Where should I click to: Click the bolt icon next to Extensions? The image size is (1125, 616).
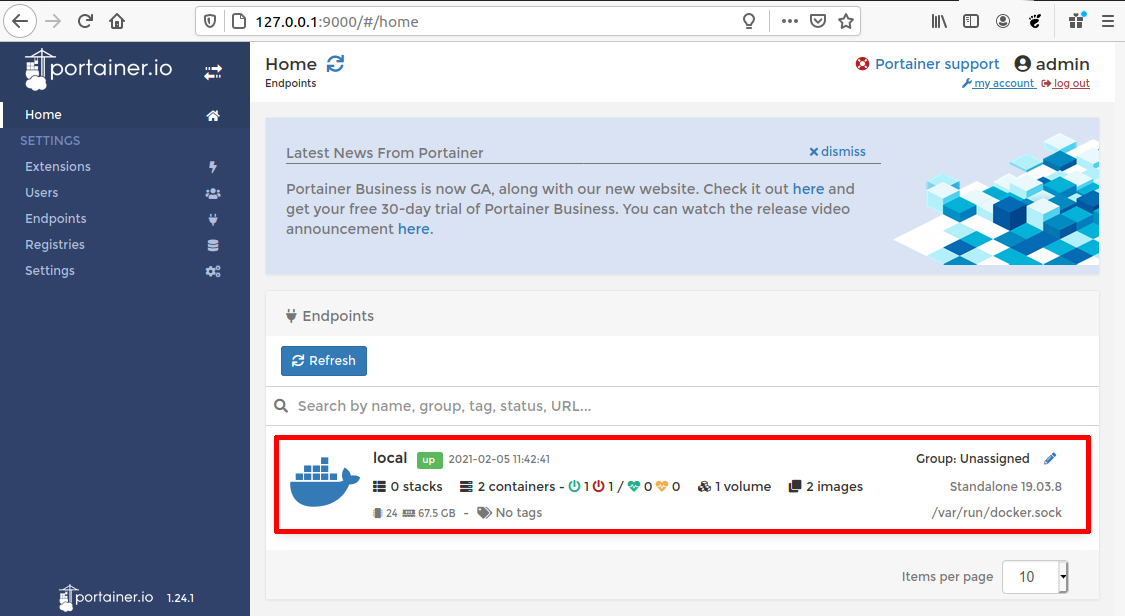point(213,167)
